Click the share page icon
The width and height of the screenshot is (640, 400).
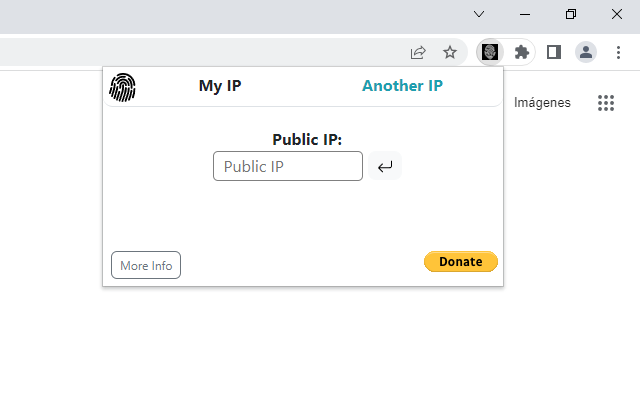coord(418,52)
